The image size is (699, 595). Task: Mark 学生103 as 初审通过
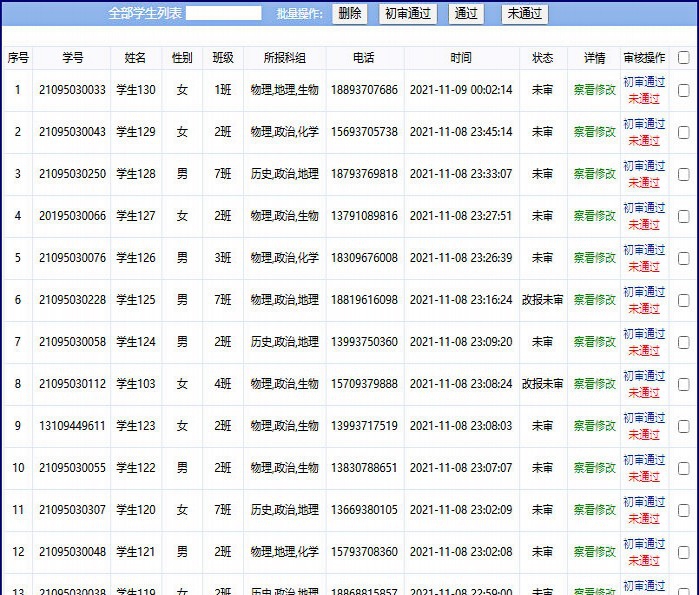[x=644, y=376]
